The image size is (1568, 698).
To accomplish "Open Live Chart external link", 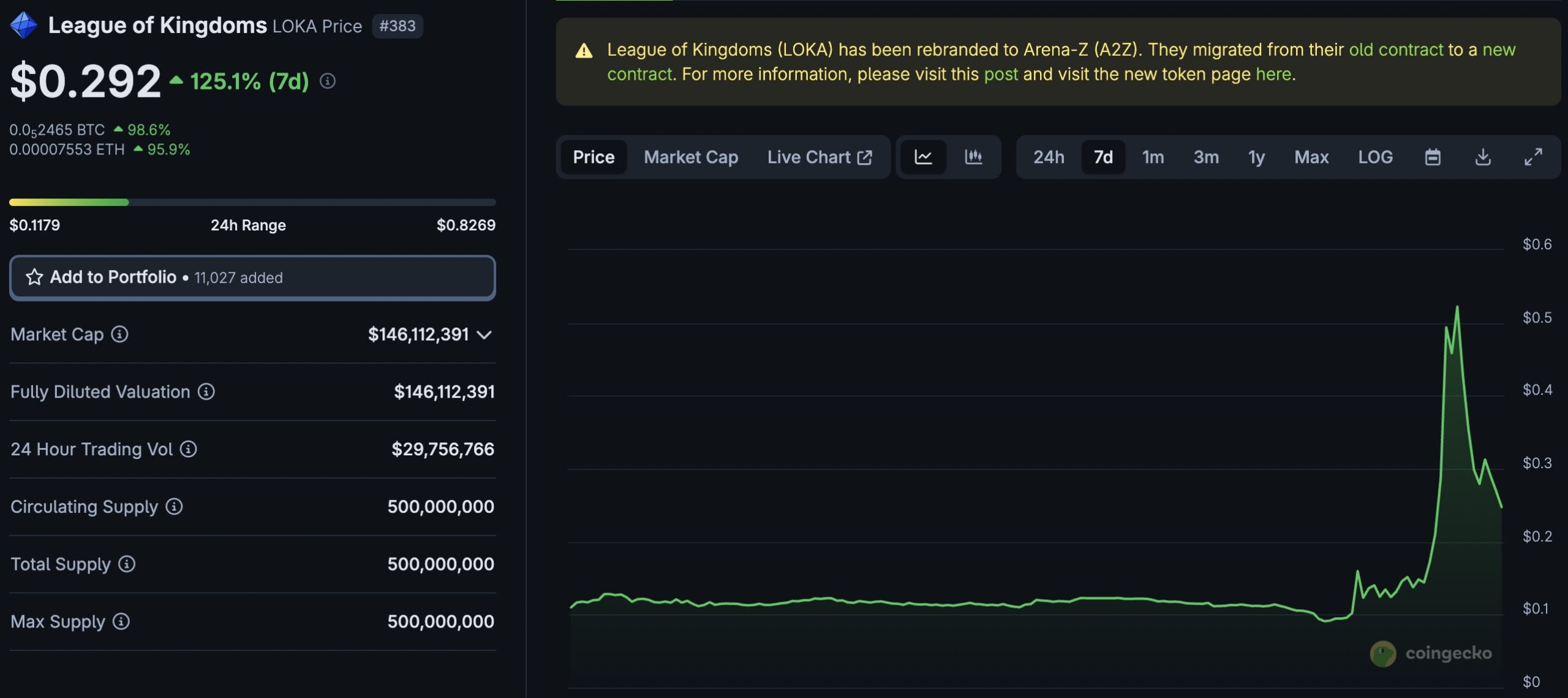I will pyautogui.click(x=820, y=157).
